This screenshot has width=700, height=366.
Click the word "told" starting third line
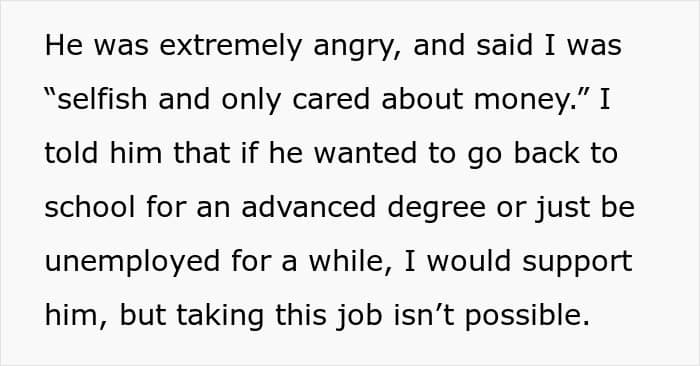coord(71,153)
